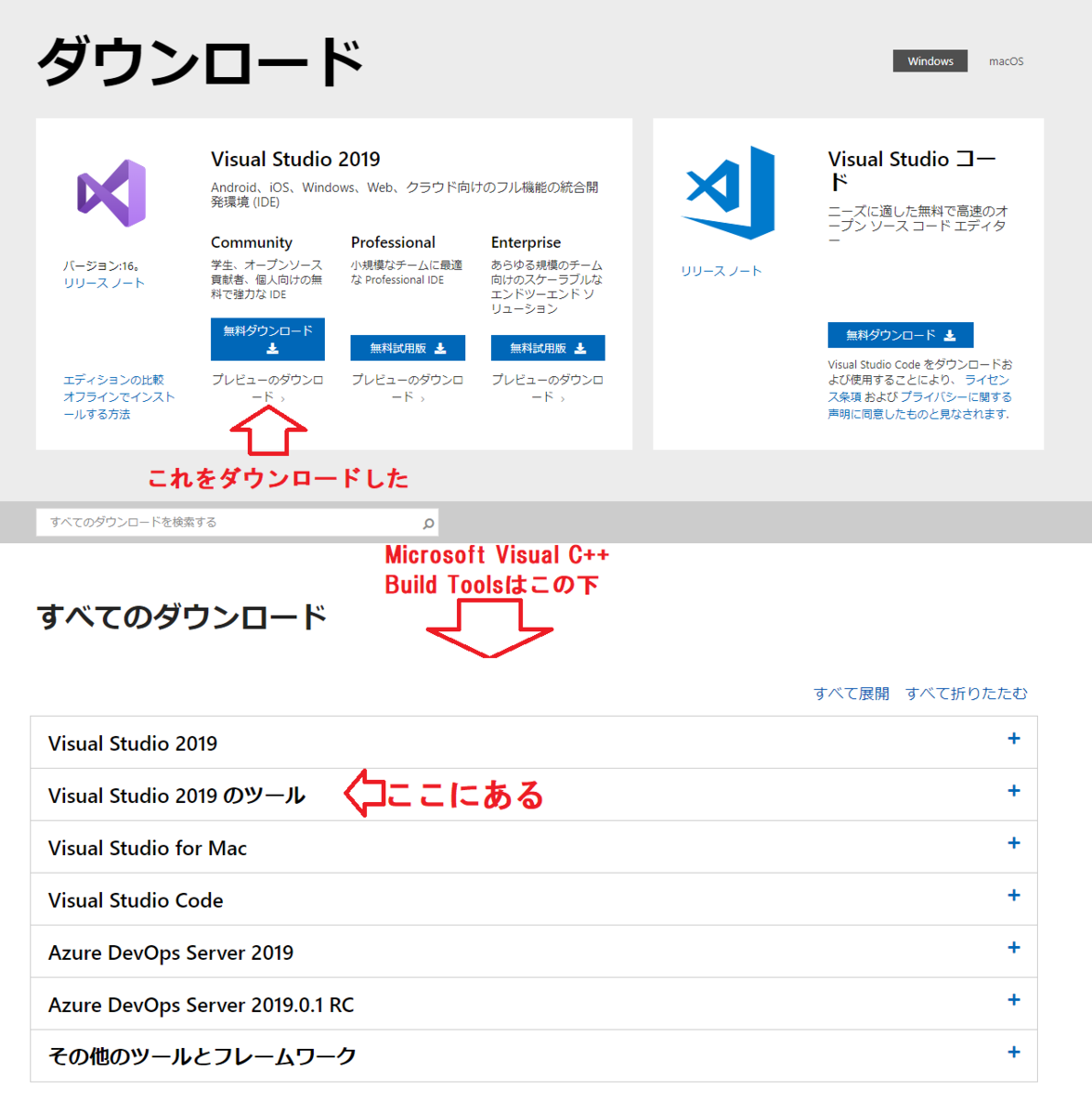Screen dimensions: 1092x1114
Task: Expand Azure DevOps Server 2019 section
Action: tap(534, 952)
